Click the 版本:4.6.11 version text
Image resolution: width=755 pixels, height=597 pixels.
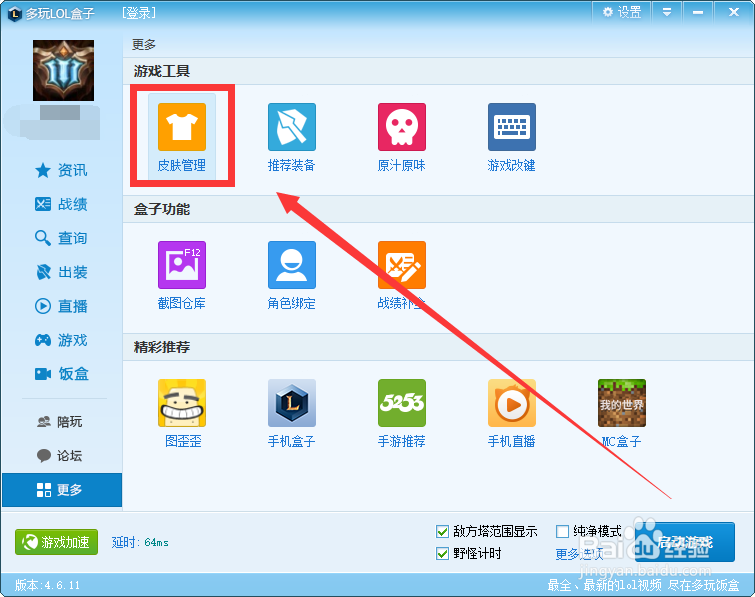(x=48, y=585)
